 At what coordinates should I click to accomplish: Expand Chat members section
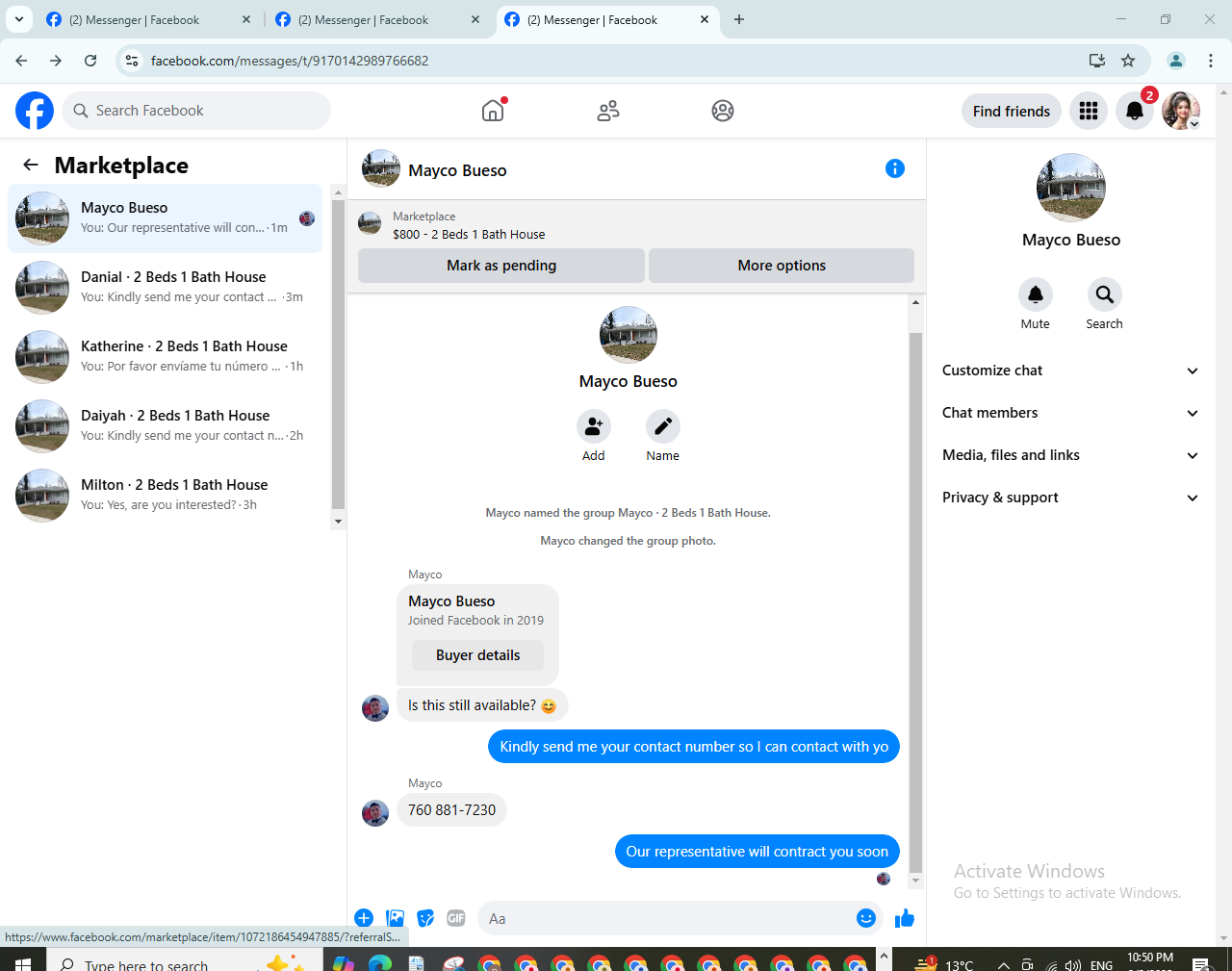(1071, 413)
